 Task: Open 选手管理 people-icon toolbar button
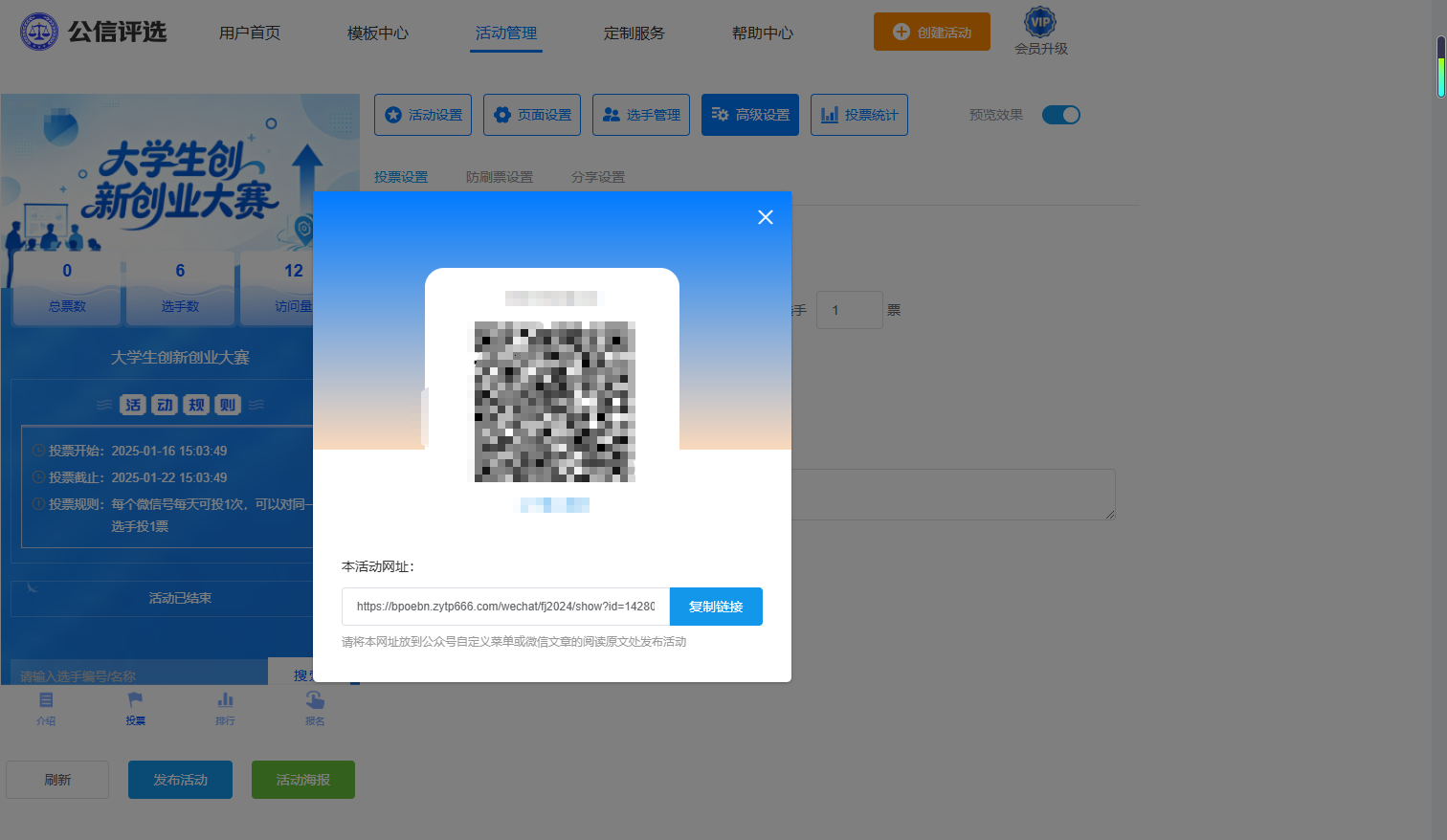pyautogui.click(x=641, y=115)
